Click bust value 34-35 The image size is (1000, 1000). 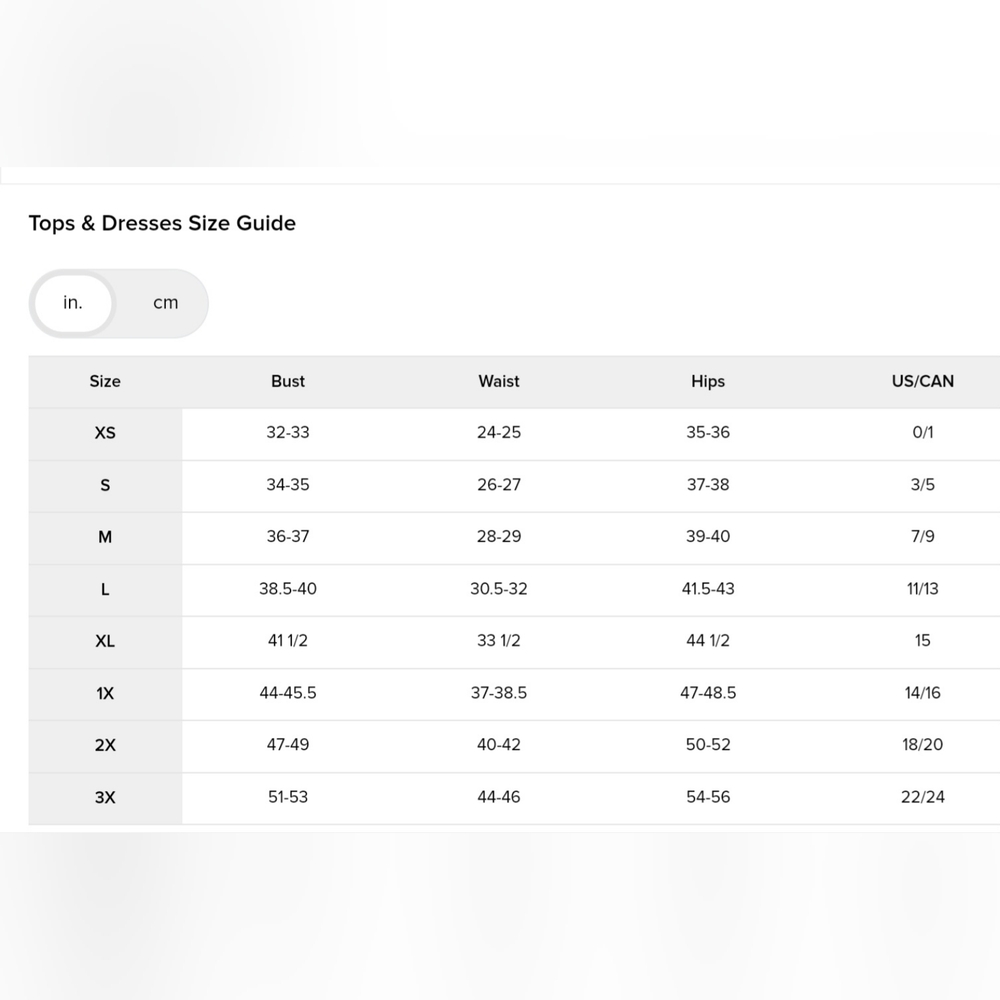(x=288, y=485)
